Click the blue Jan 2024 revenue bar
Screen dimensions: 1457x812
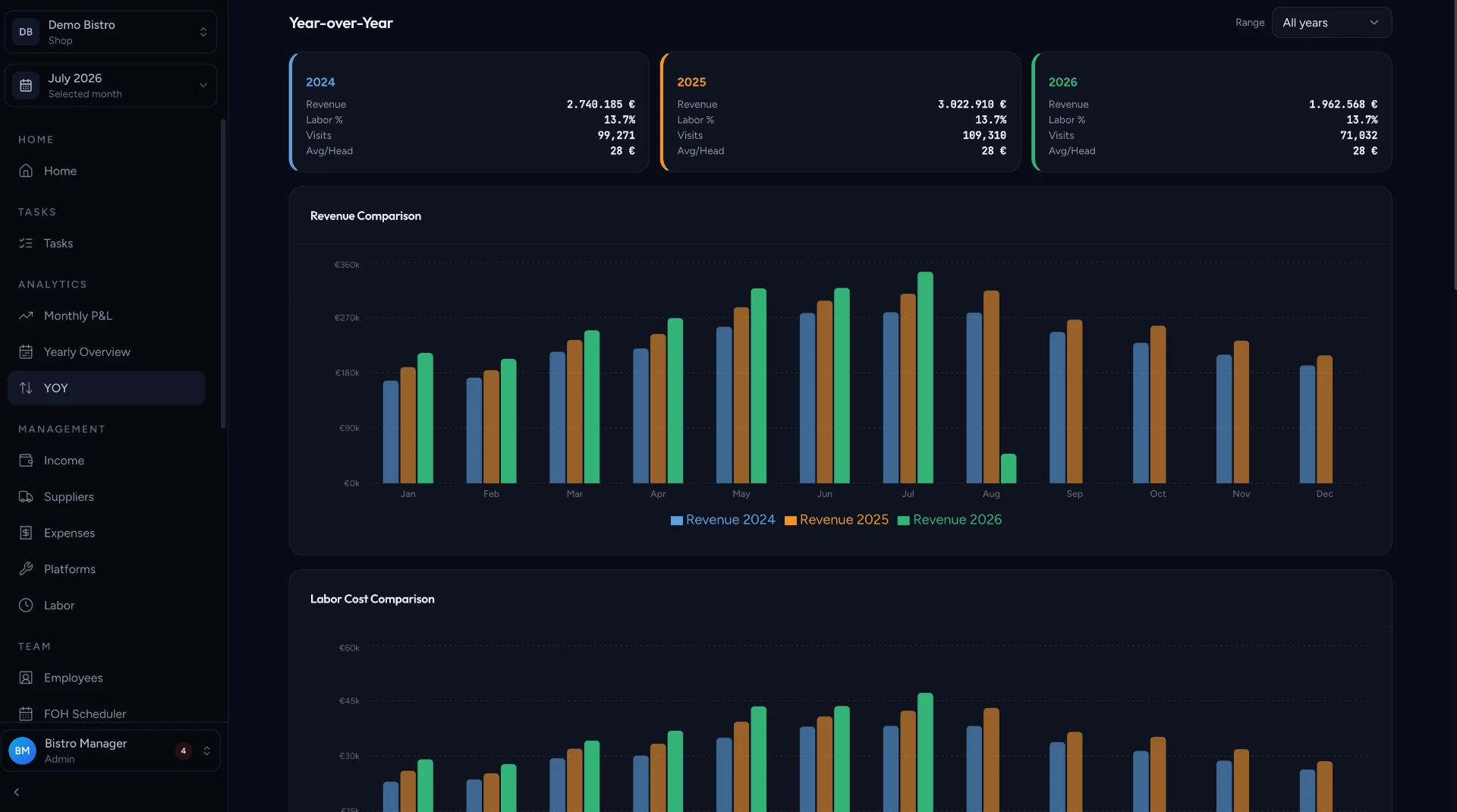(x=391, y=432)
